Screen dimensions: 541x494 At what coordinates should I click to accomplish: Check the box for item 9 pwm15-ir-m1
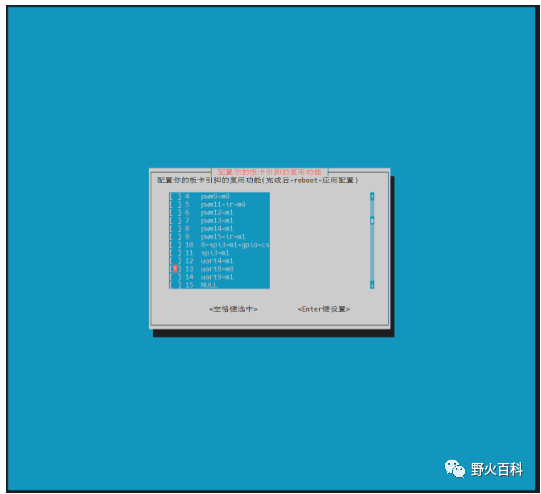tap(175, 237)
